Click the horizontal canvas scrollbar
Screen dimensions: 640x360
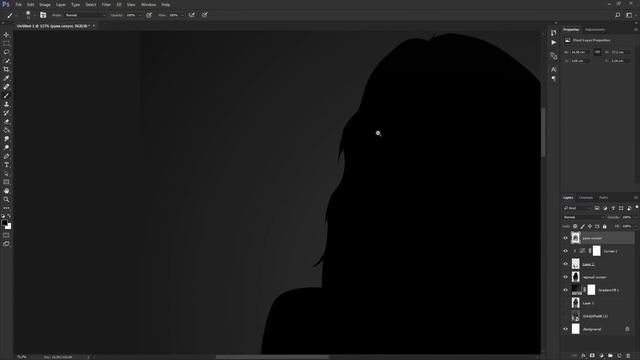click(272, 357)
